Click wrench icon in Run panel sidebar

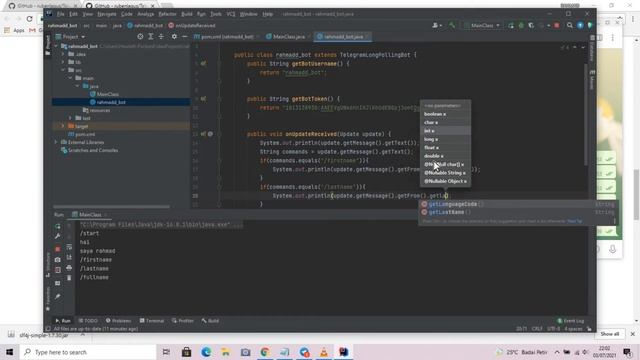58,236
